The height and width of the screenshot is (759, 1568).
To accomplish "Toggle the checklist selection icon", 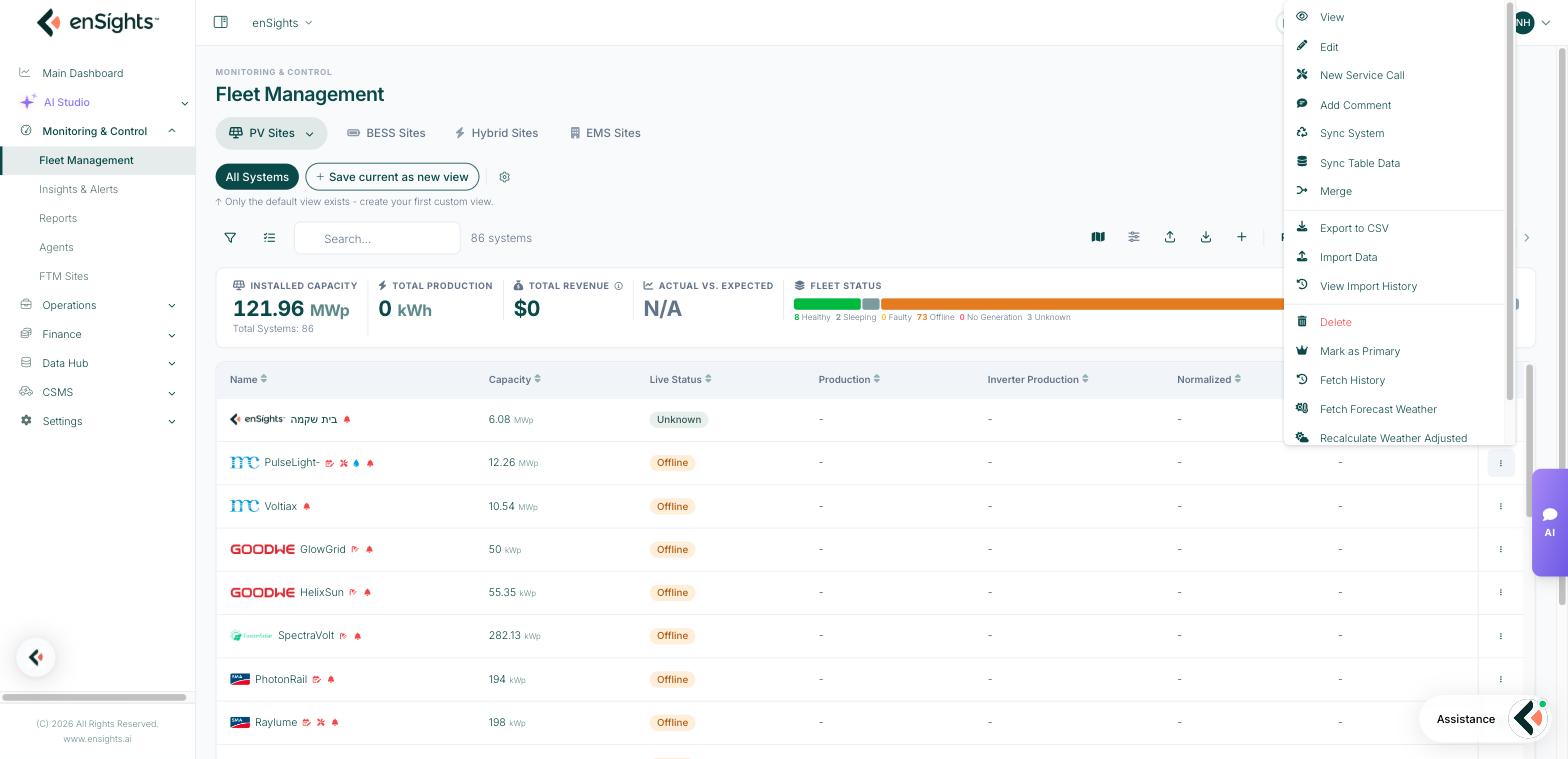I will pos(269,238).
